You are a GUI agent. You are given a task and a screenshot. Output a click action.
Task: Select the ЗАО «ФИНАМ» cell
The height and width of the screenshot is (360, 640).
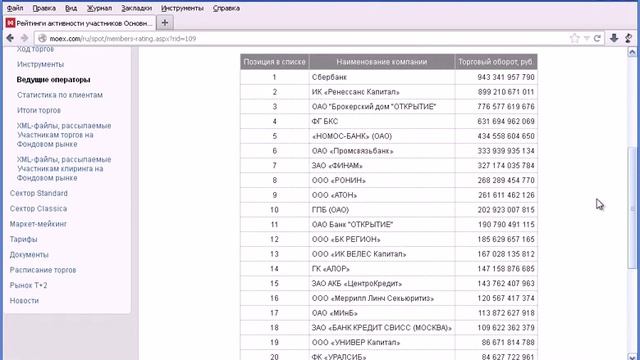click(x=382, y=165)
